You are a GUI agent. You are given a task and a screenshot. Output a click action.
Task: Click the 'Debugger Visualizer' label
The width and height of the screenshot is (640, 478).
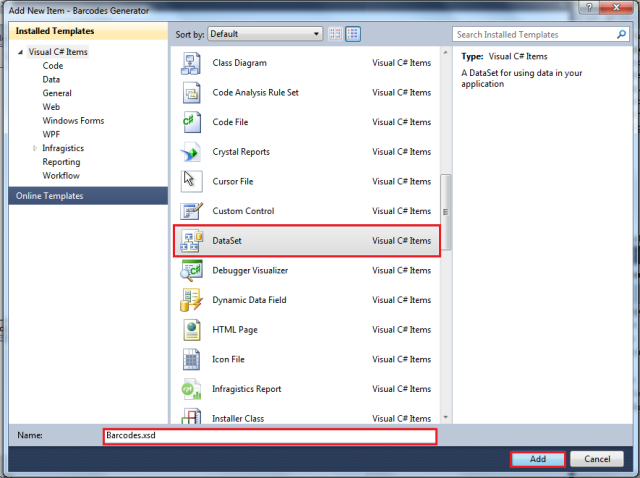[250, 270]
